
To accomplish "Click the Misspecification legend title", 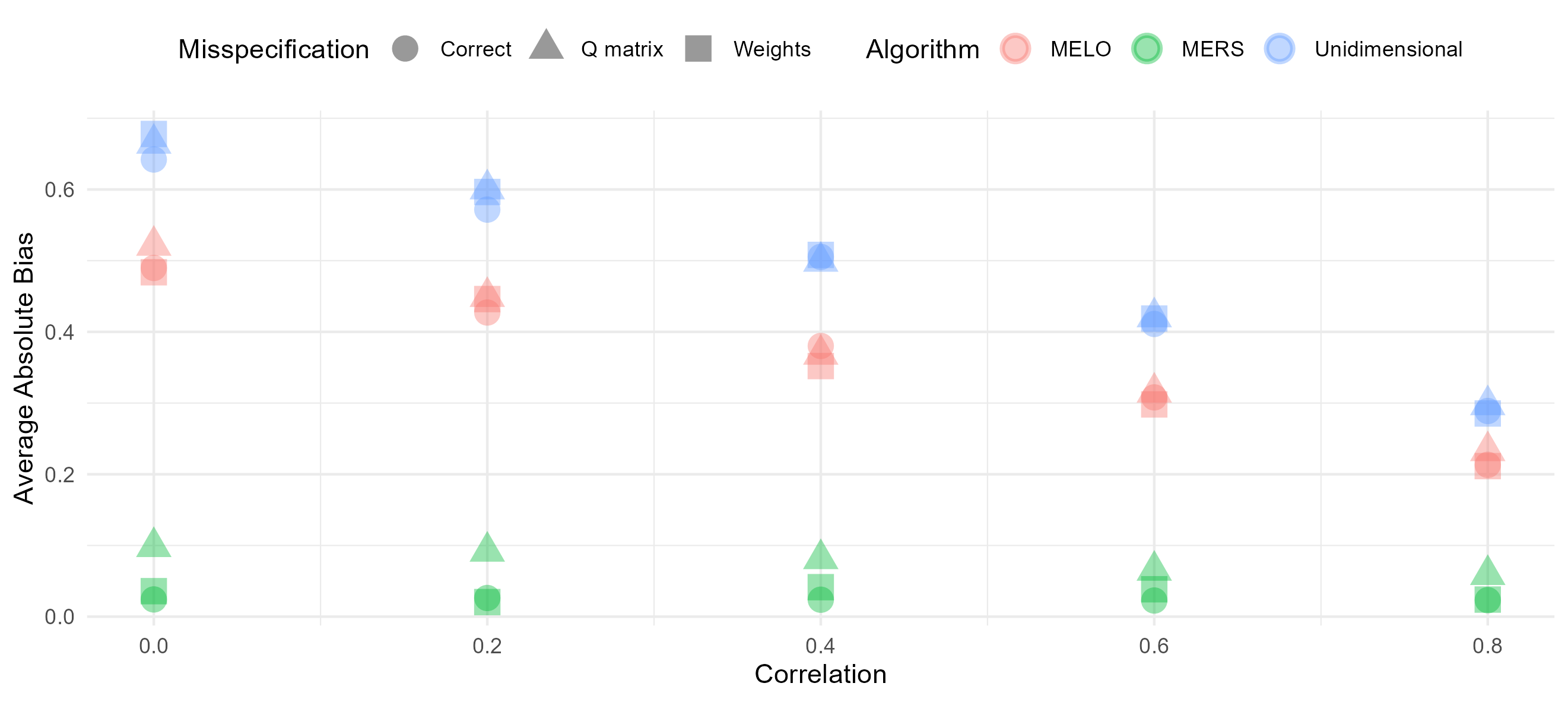I will coord(274,49).
